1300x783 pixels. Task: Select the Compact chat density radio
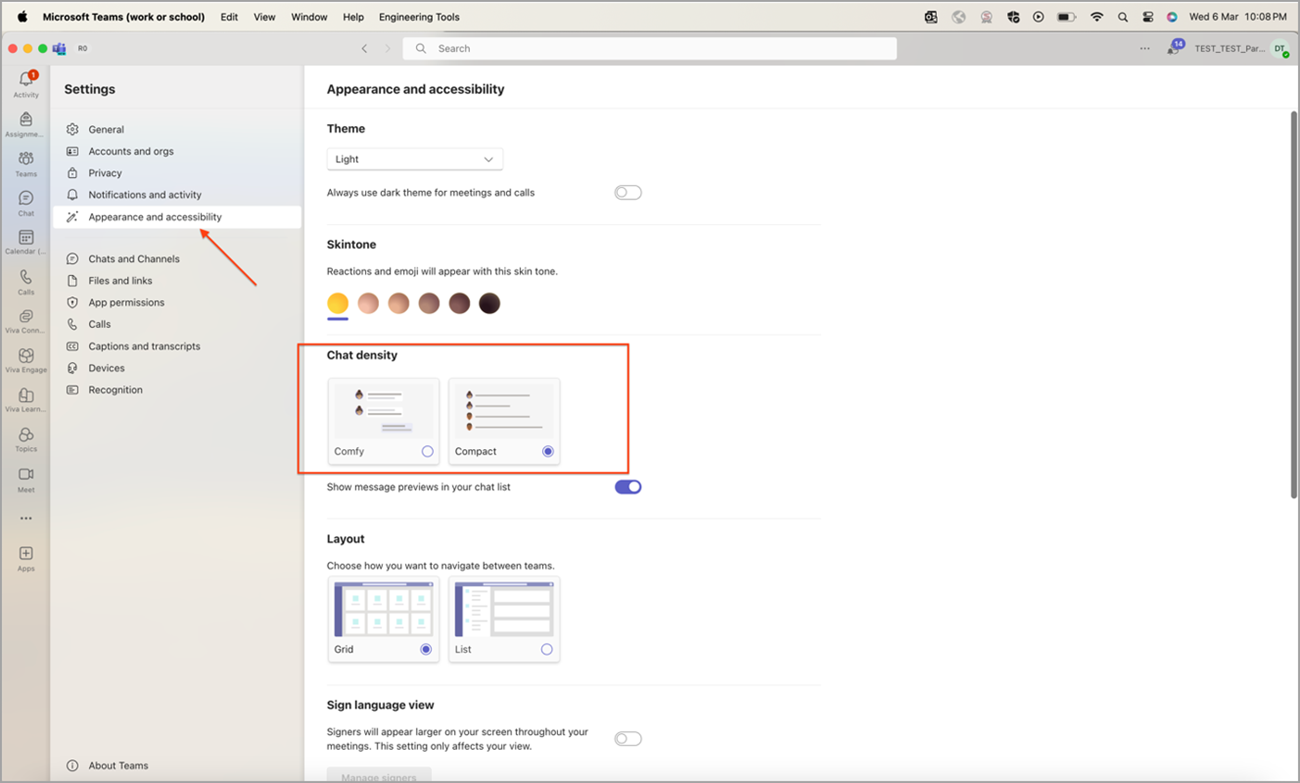pyautogui.click(x=548, y=452)
